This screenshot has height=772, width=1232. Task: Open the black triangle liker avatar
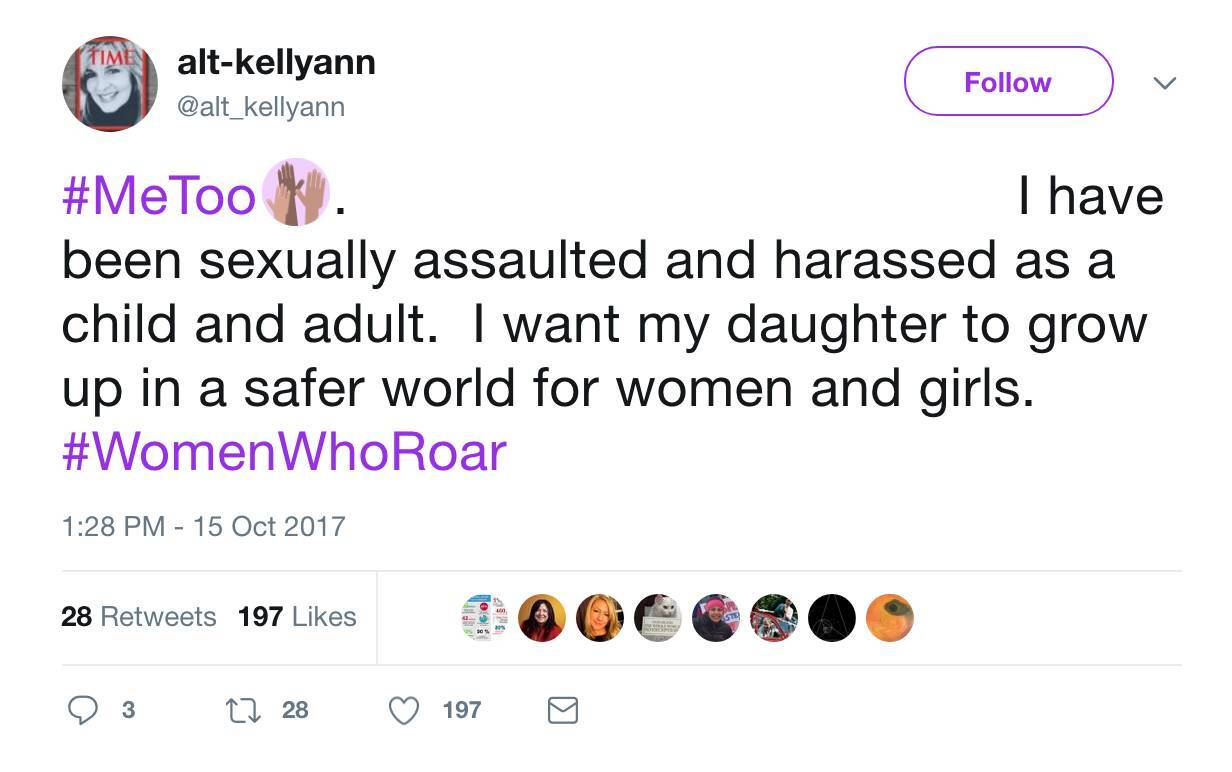[832, 617]
